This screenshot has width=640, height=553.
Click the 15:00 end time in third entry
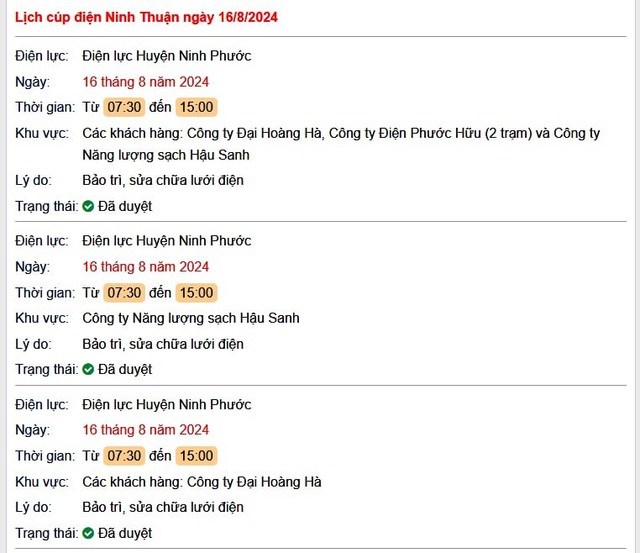(x=196, y=456)
